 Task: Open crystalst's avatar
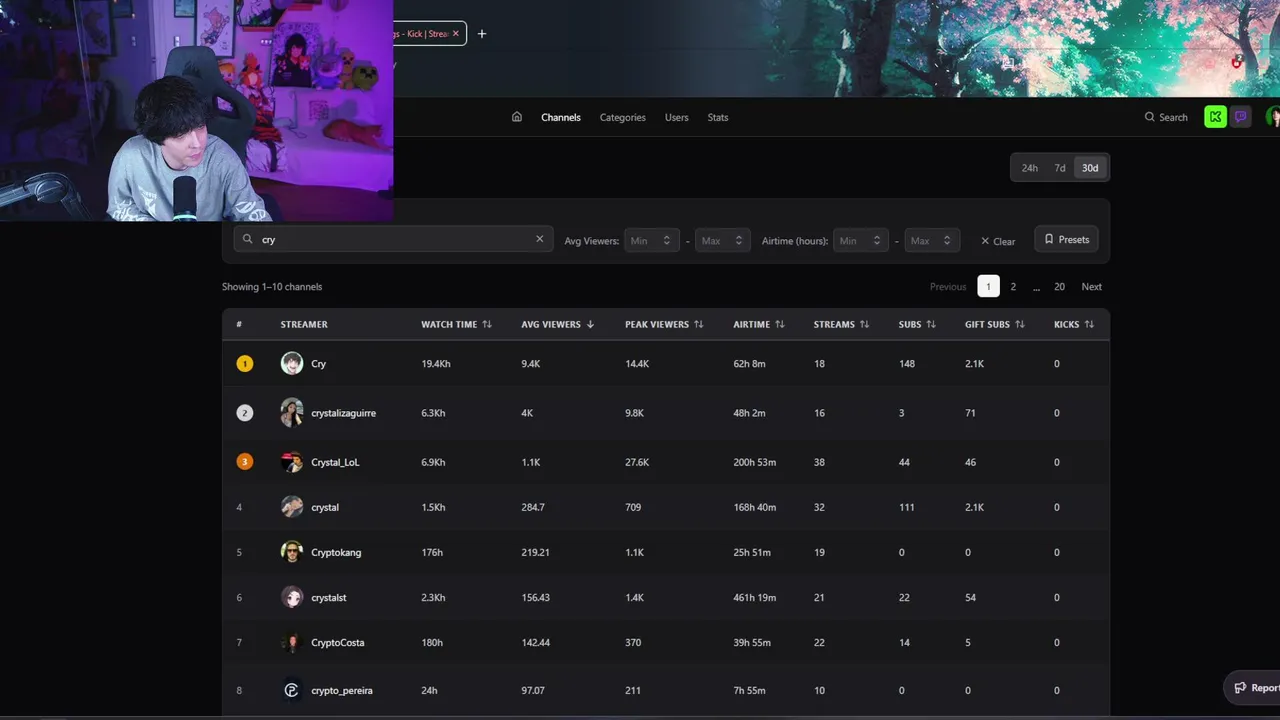(292, 597)
